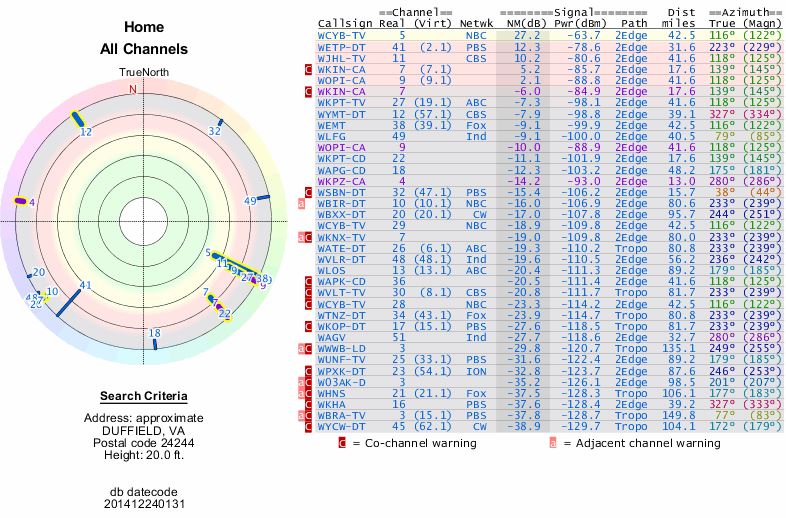Open the WJHL-TV callsign entry
This screenshot has width=786, height=518.
pyautogui.click(x=340, y=57)
